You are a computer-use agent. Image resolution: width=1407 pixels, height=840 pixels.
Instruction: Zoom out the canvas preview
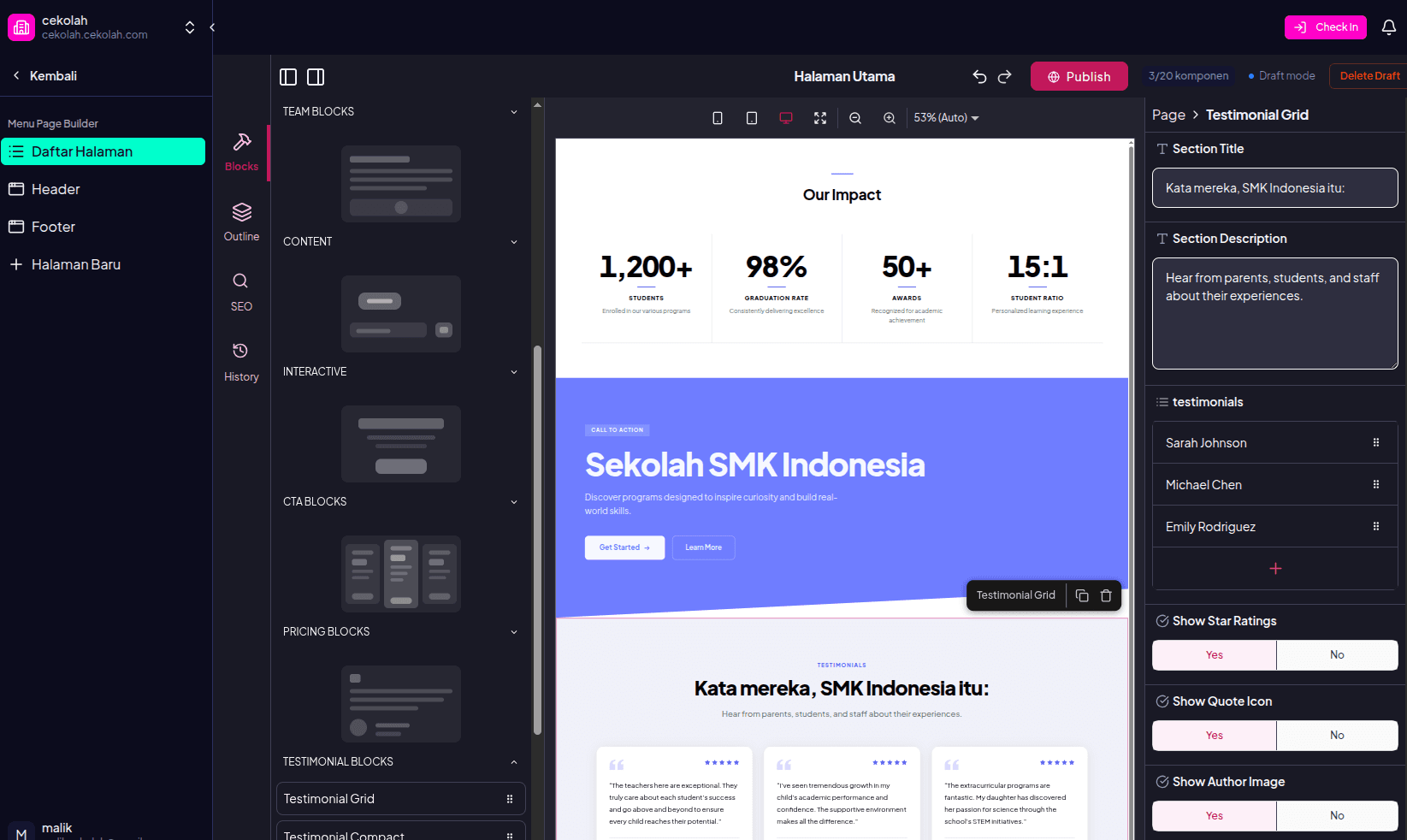pos(854,117)
